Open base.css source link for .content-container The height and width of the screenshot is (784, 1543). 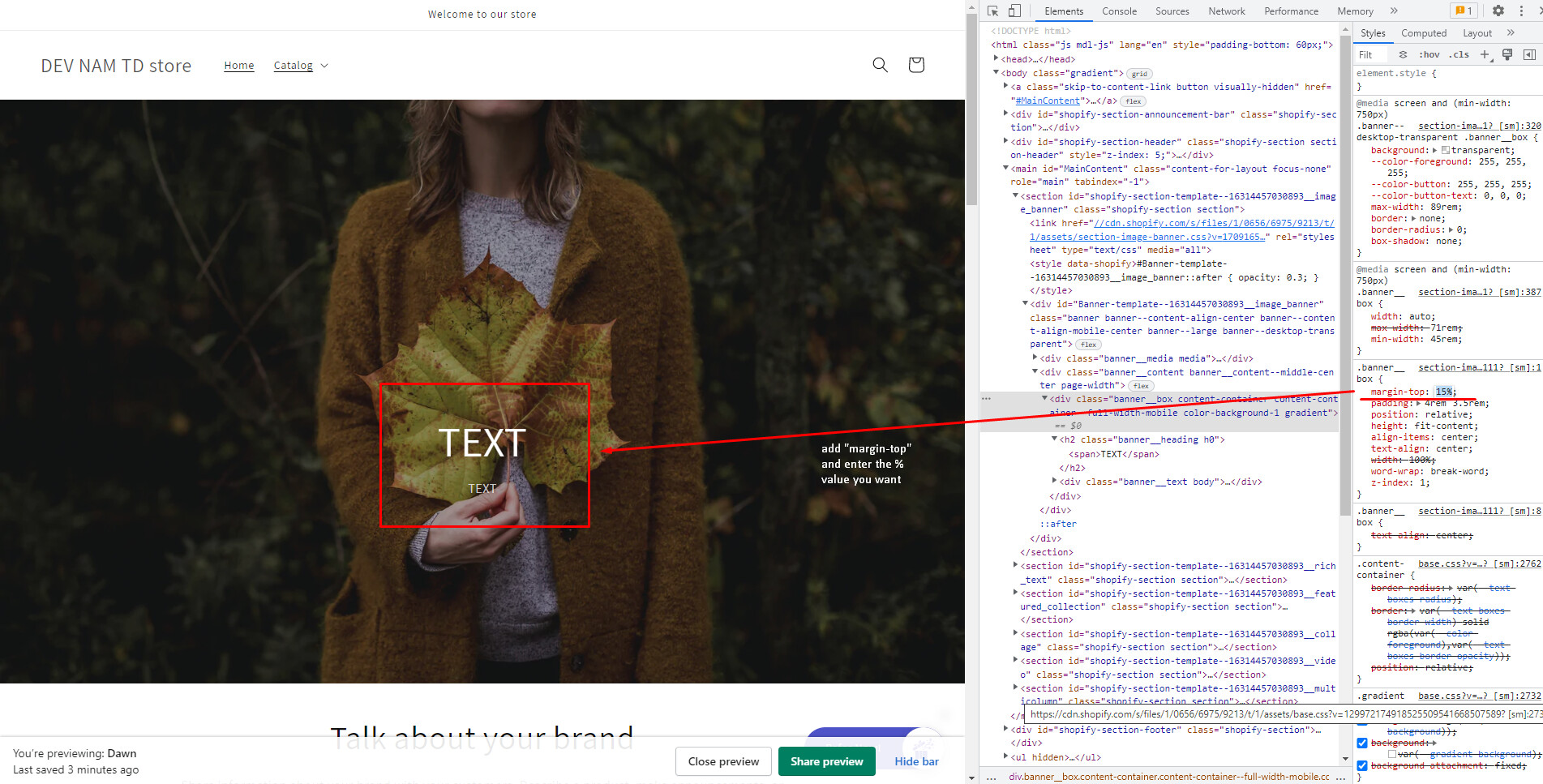pyautogui.click(x=1480, y=563)
